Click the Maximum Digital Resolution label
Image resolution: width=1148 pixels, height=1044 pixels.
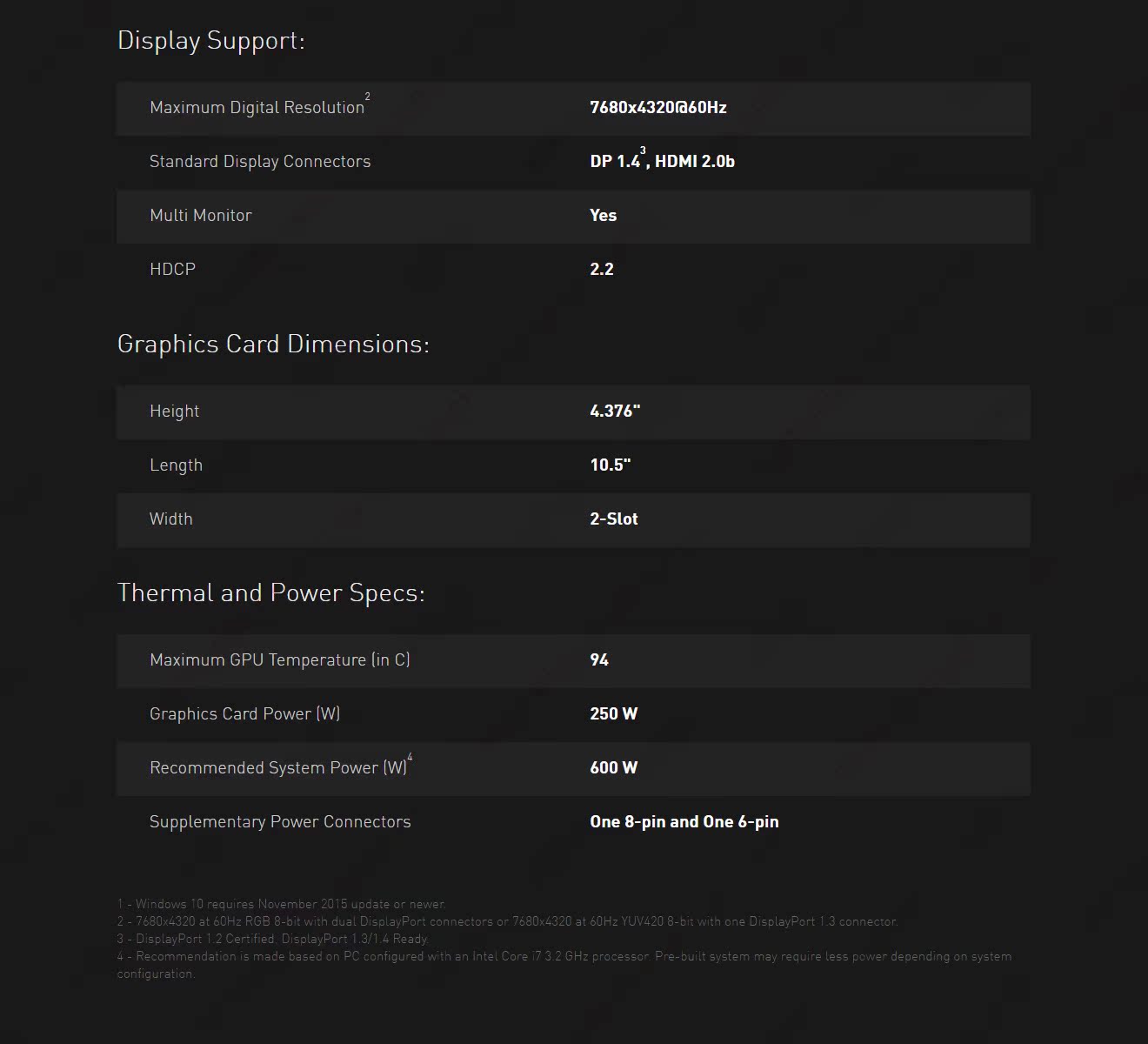(257, 108)
